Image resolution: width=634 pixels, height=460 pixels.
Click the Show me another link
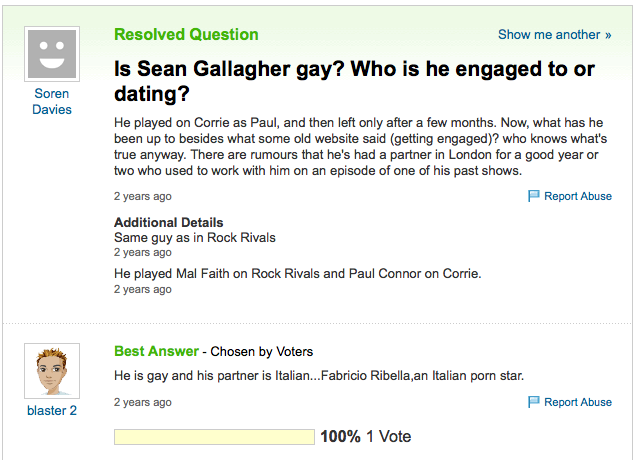[554, 35]
